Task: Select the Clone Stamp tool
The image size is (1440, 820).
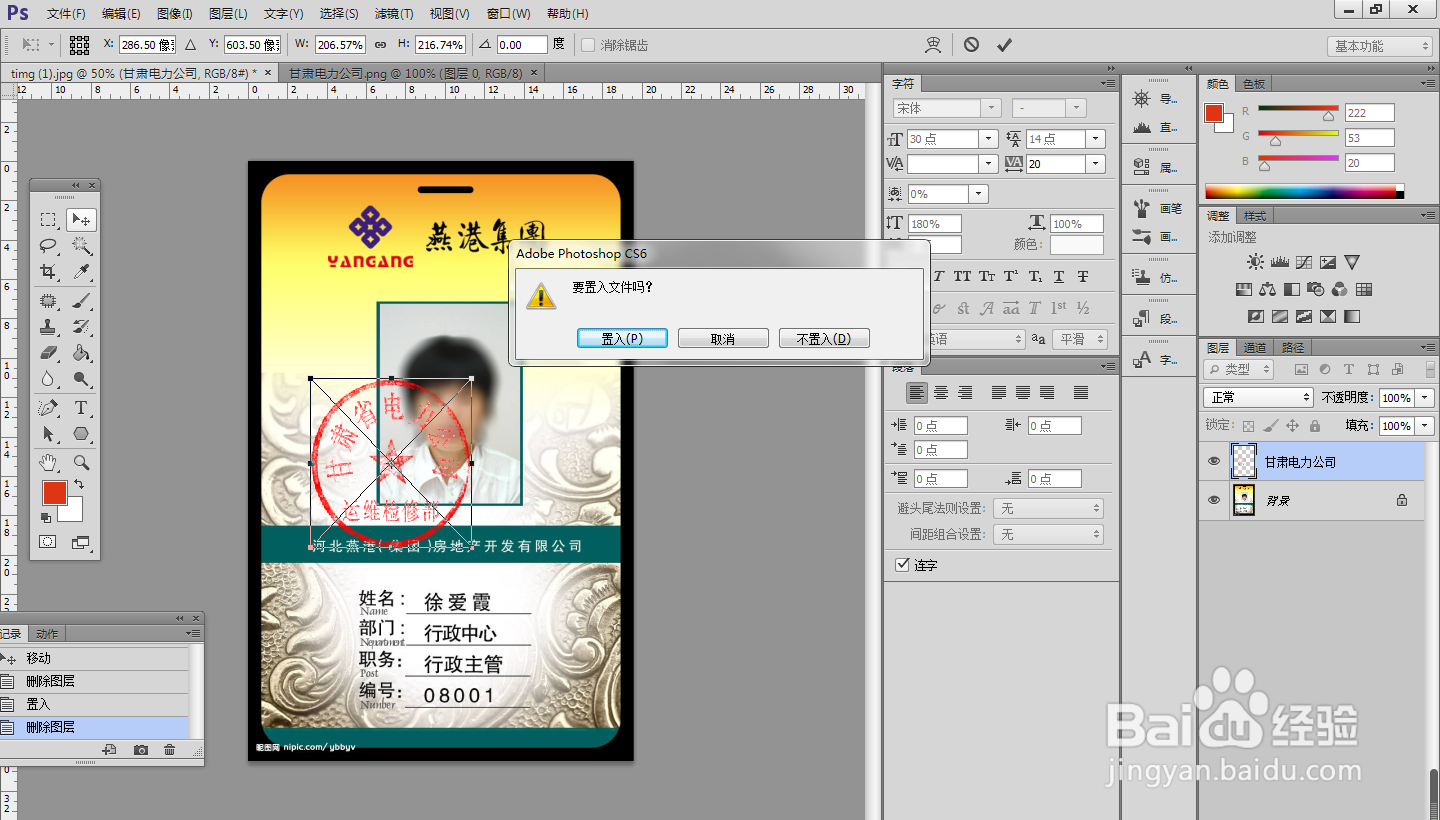Action: pyautogui.click(x=48, y=326)
